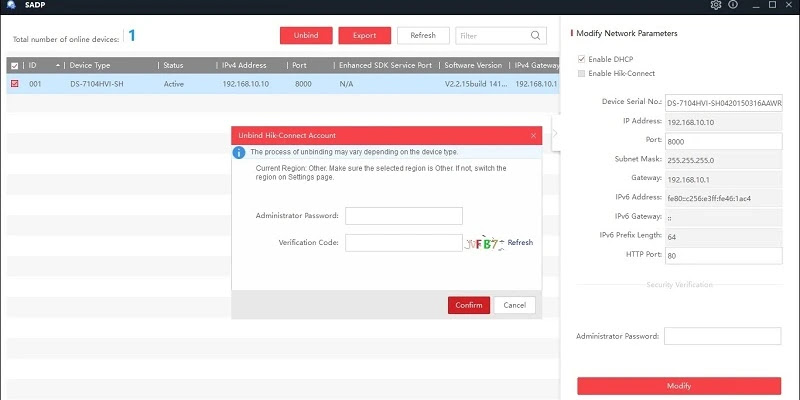Collapse the side panel arrow handle
The height and width of the screenshot is (400, 800).
pos(556,133)
